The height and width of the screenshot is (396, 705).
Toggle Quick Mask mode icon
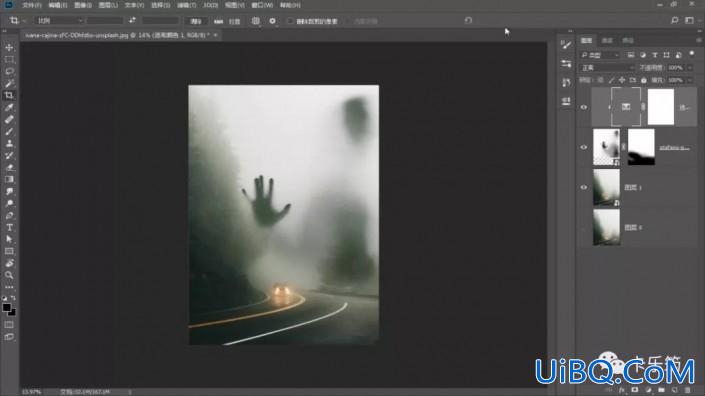pyautogui.click(x=9, y=325)
